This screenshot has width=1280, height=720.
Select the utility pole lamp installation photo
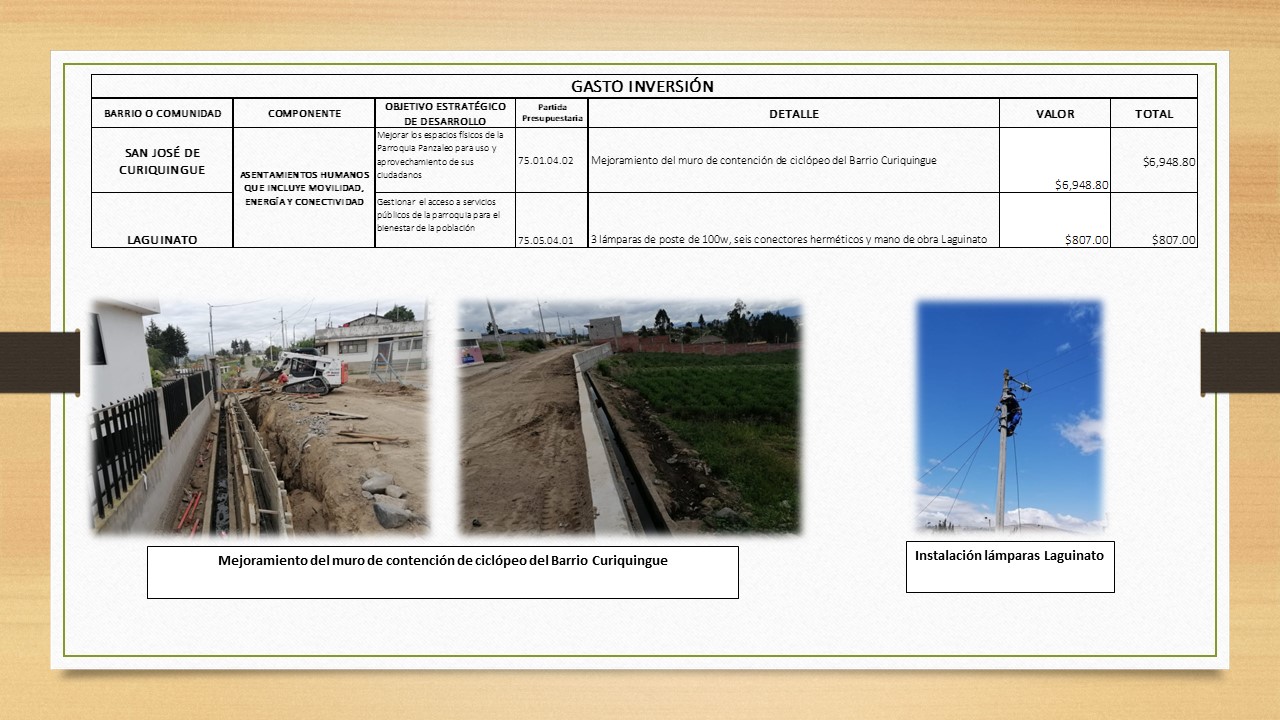(1009, 415)
